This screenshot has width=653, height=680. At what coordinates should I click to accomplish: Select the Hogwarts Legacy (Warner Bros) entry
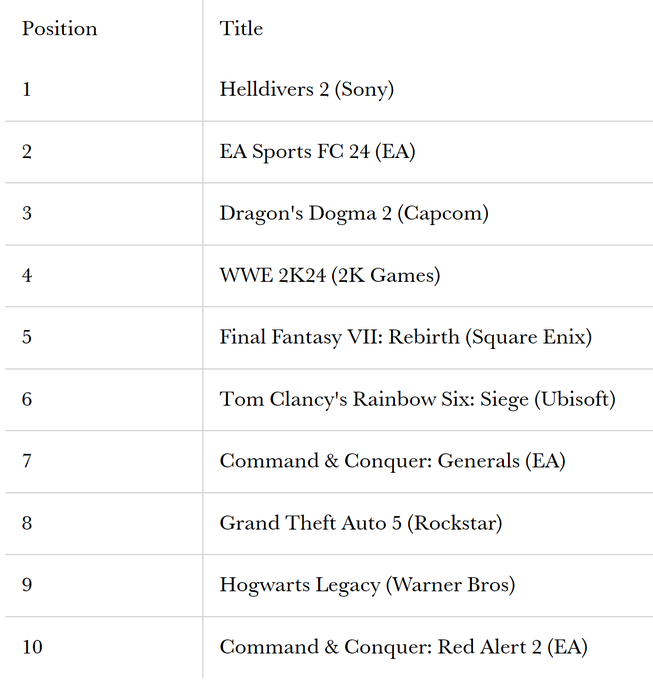tap(367, 585)
